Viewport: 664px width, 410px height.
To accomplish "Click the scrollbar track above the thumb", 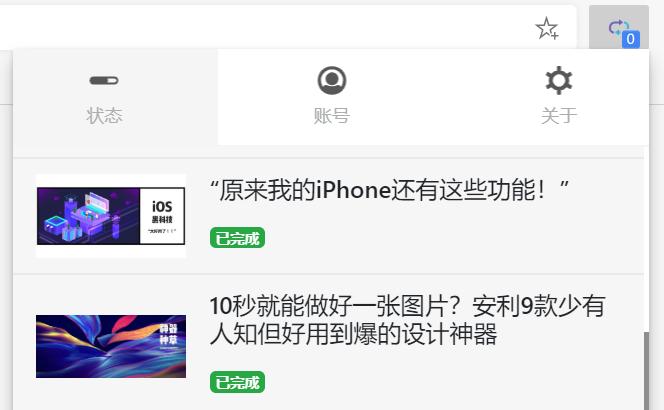I will point(646,239).
